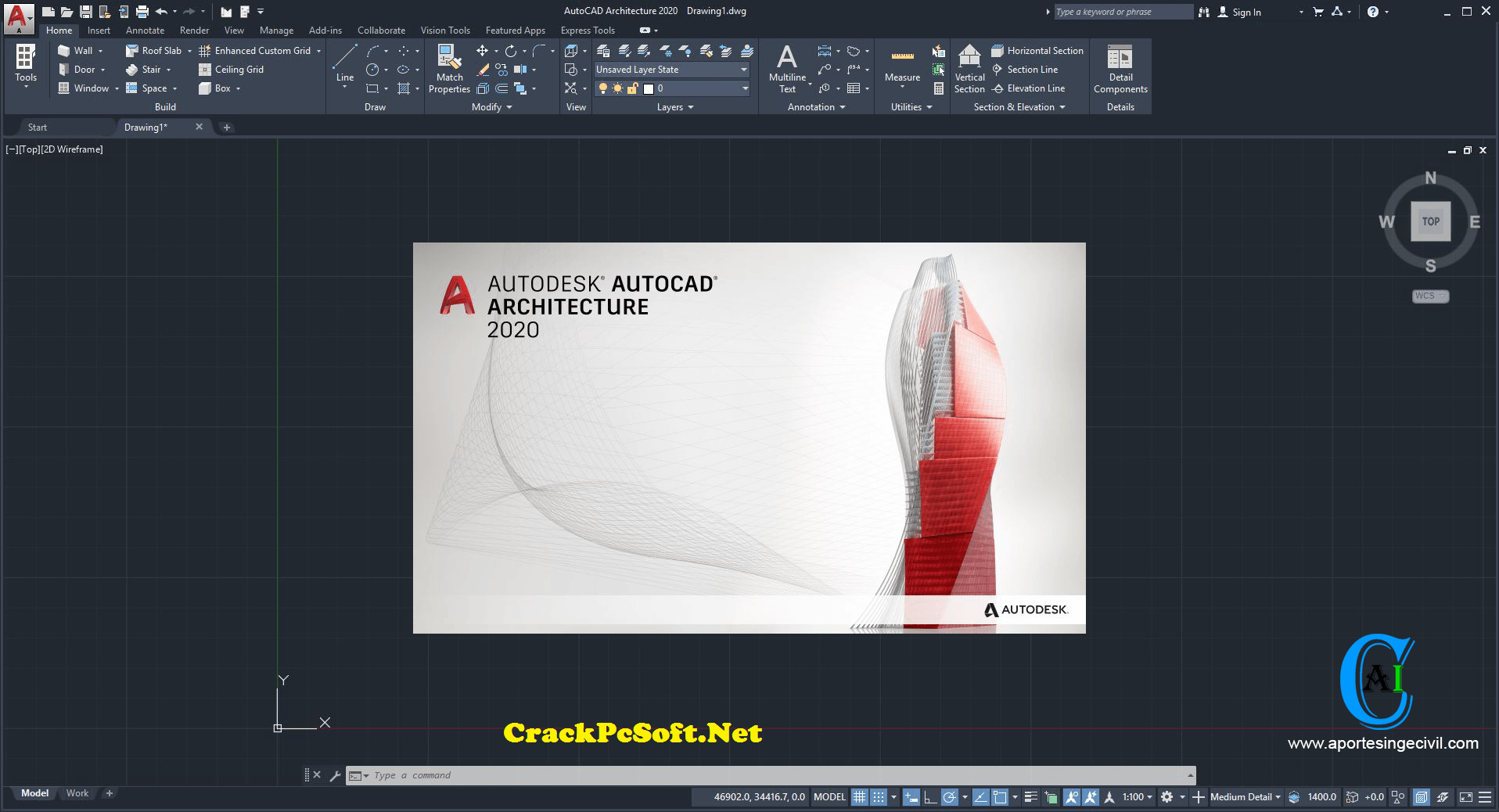Select the Rotate tool in Modify panel
This screenshot has width=1499, height=812.
510,51
